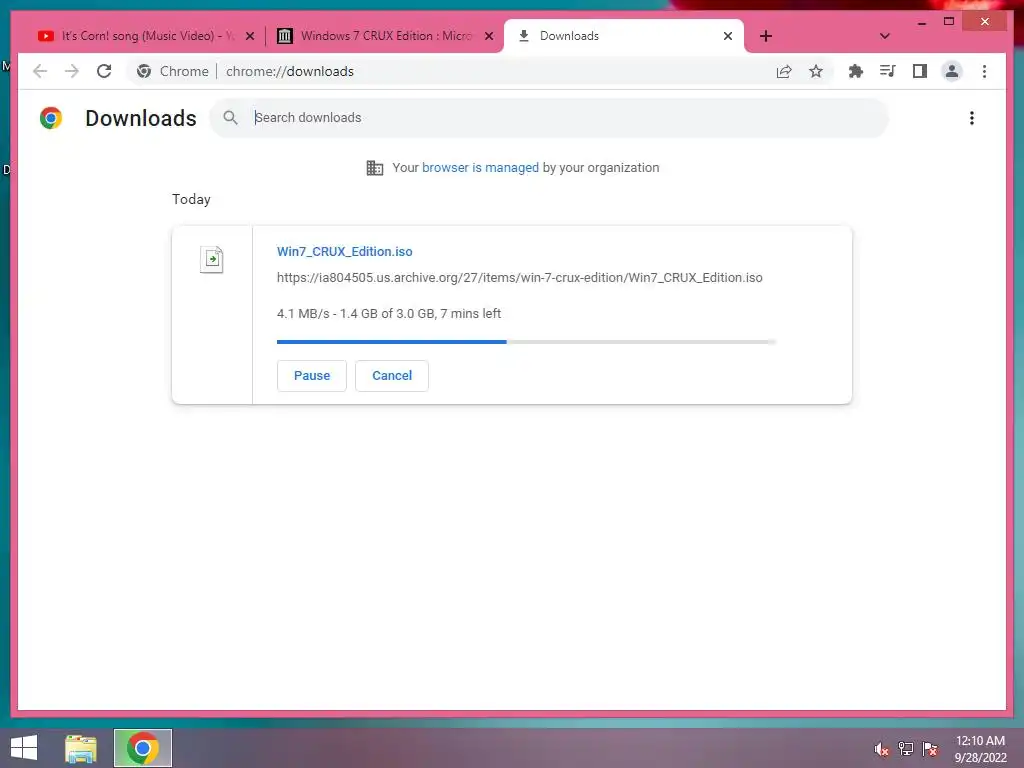
Task: Maximize the Chrome window
Action: coord(949,22)
